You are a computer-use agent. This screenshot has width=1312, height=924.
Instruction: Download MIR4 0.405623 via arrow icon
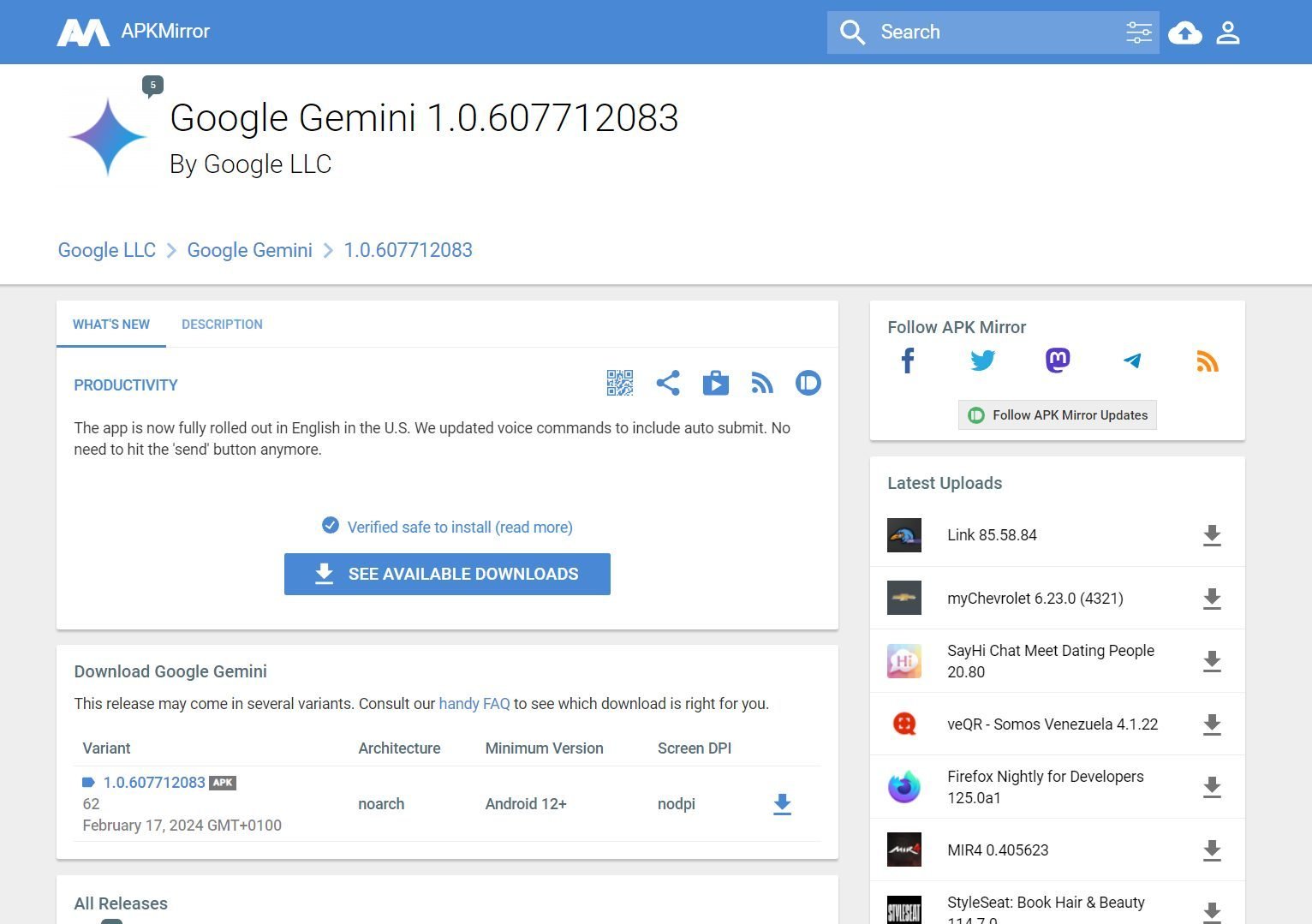[x=1212, y=850]
